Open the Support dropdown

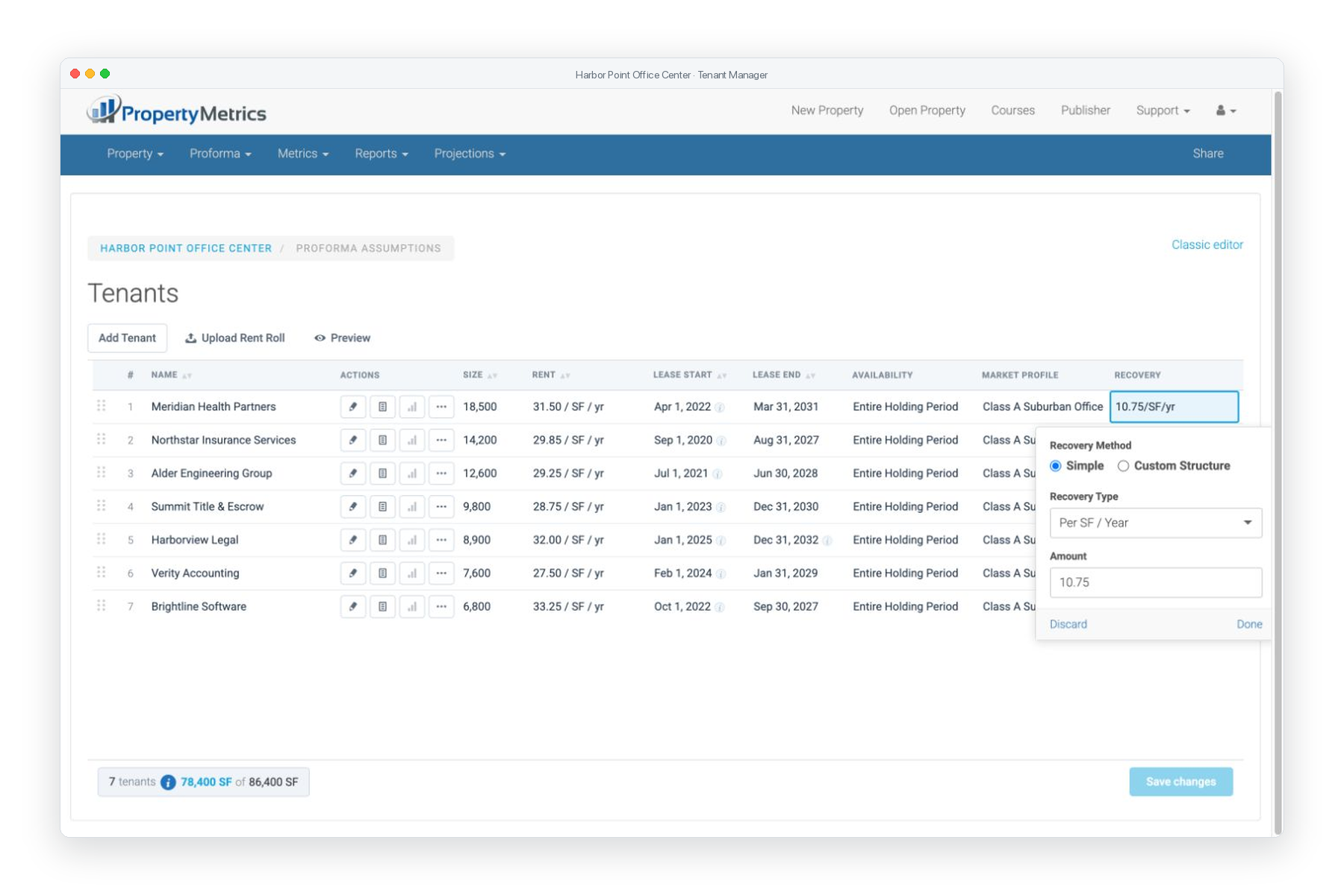click(1163, 111)
